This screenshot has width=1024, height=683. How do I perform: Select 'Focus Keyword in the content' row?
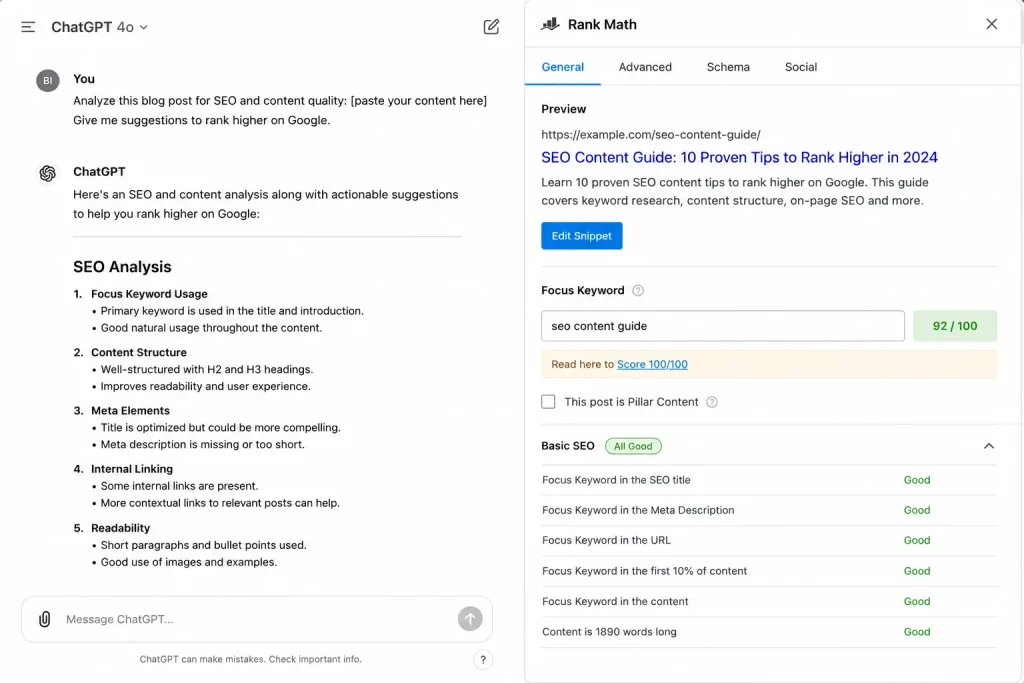[769, 601]
